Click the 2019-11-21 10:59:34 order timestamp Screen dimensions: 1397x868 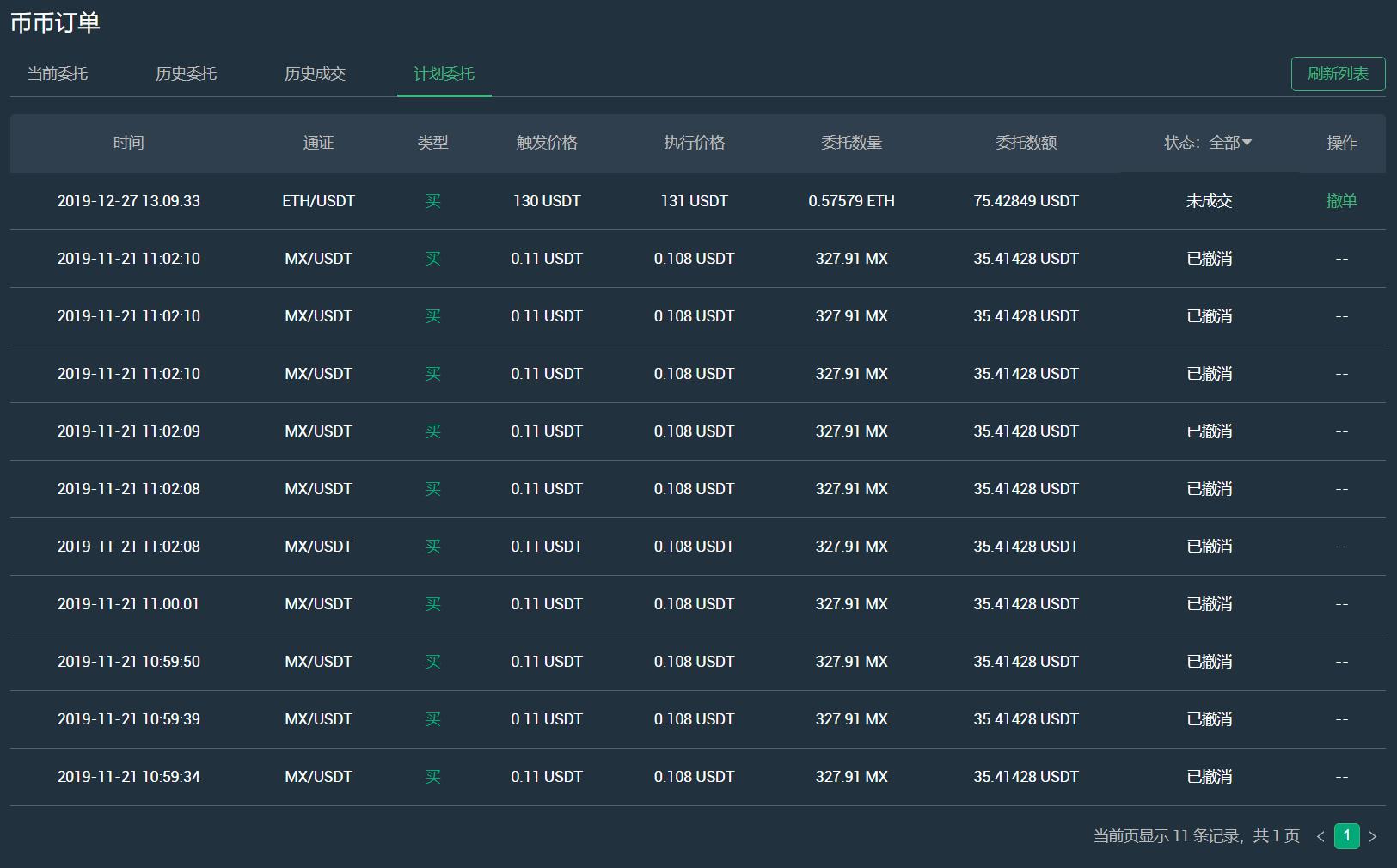coord(129,777)
